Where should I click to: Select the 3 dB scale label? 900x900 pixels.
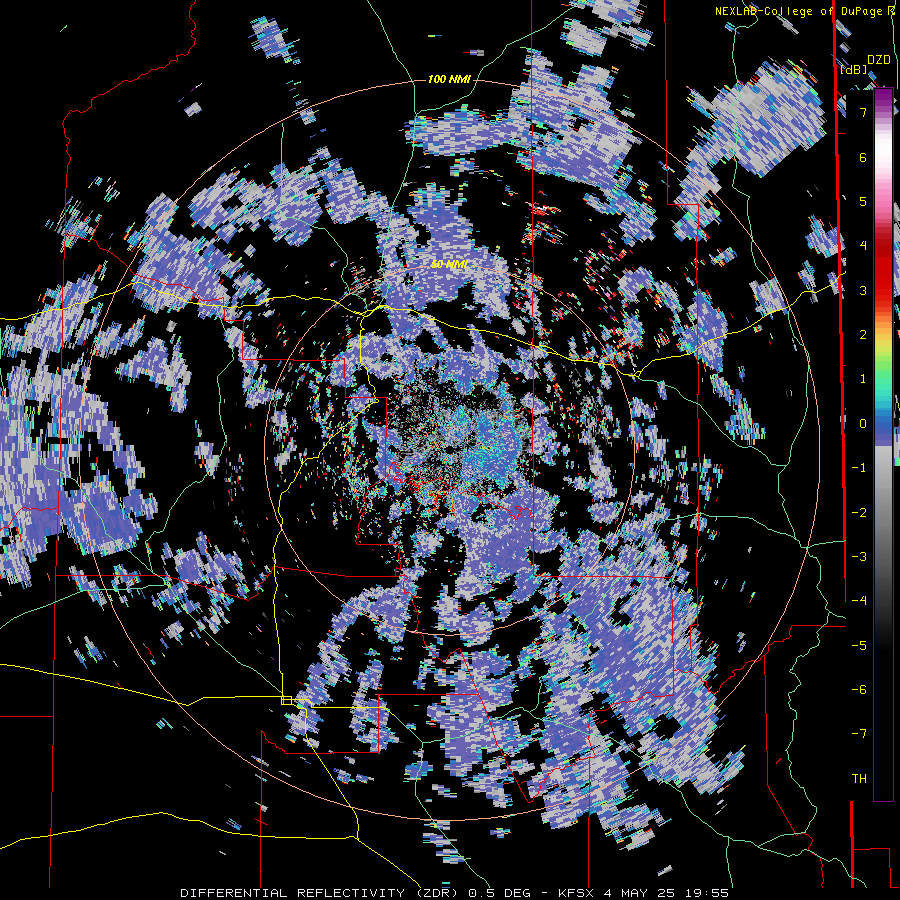(x=863, y=290)
